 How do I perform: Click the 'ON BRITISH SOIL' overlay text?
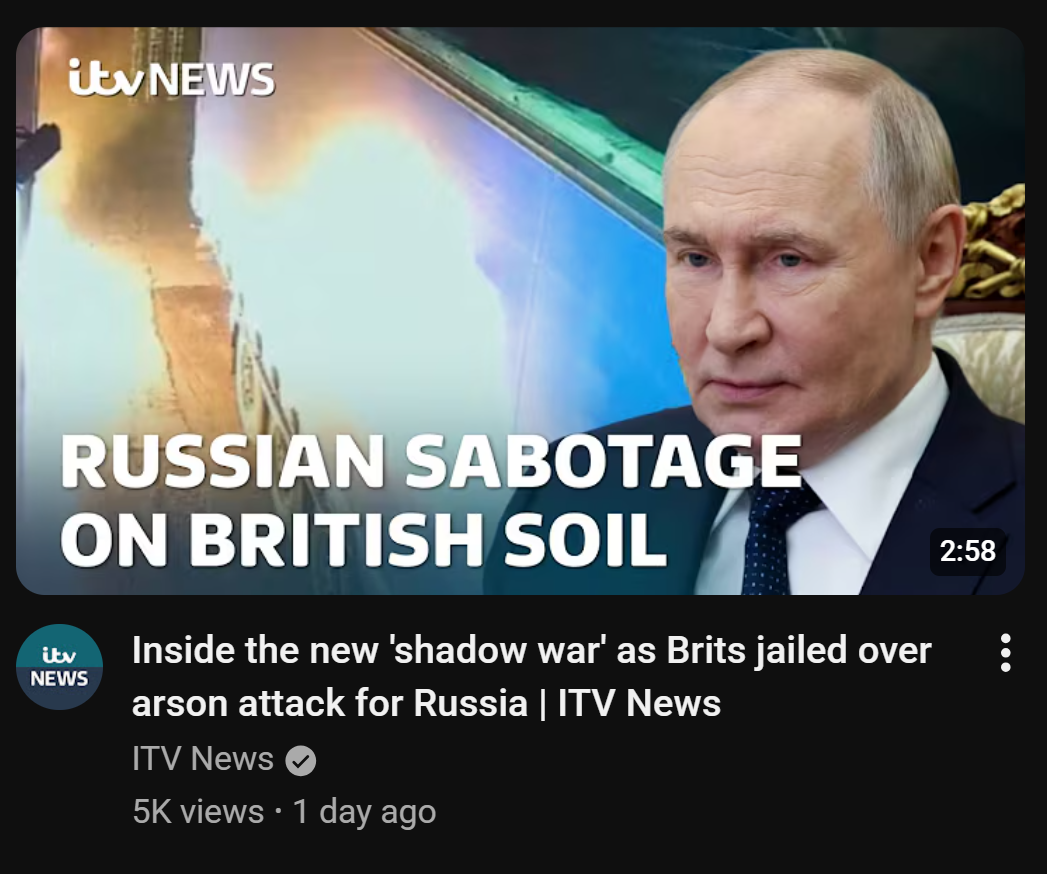click(x=363, y=538)
